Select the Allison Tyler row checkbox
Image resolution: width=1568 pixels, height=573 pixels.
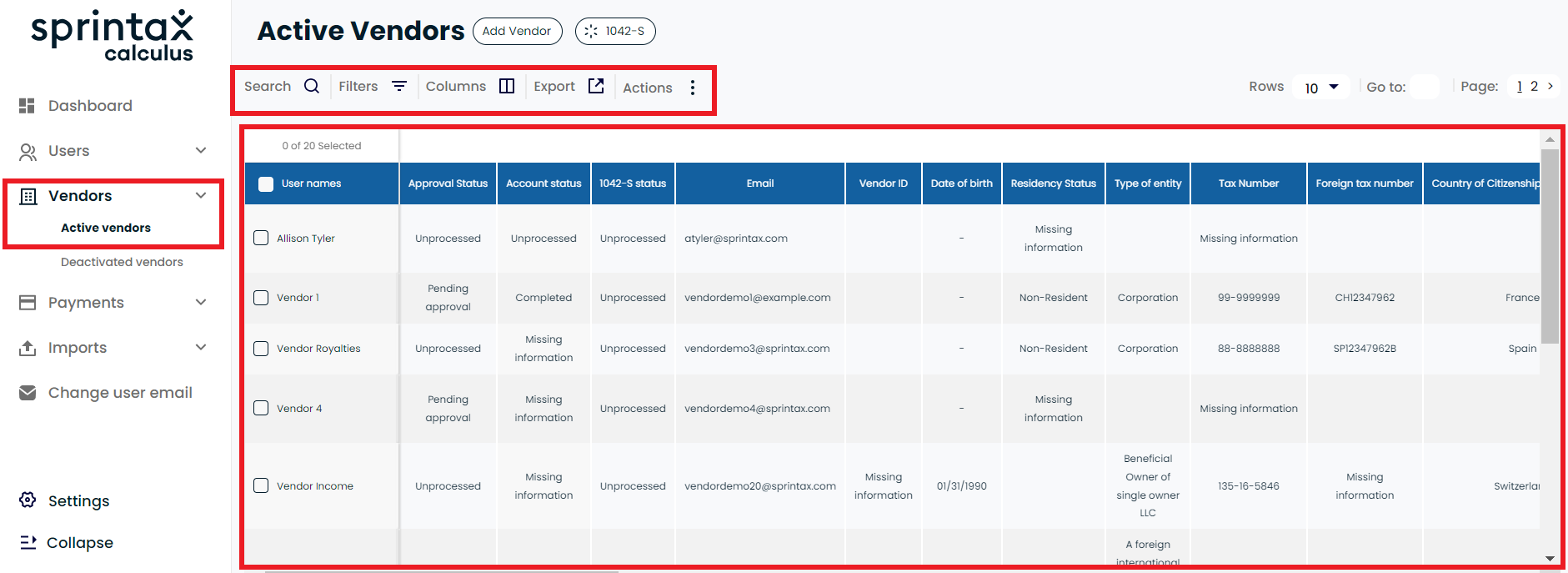(x=261, y=239)
